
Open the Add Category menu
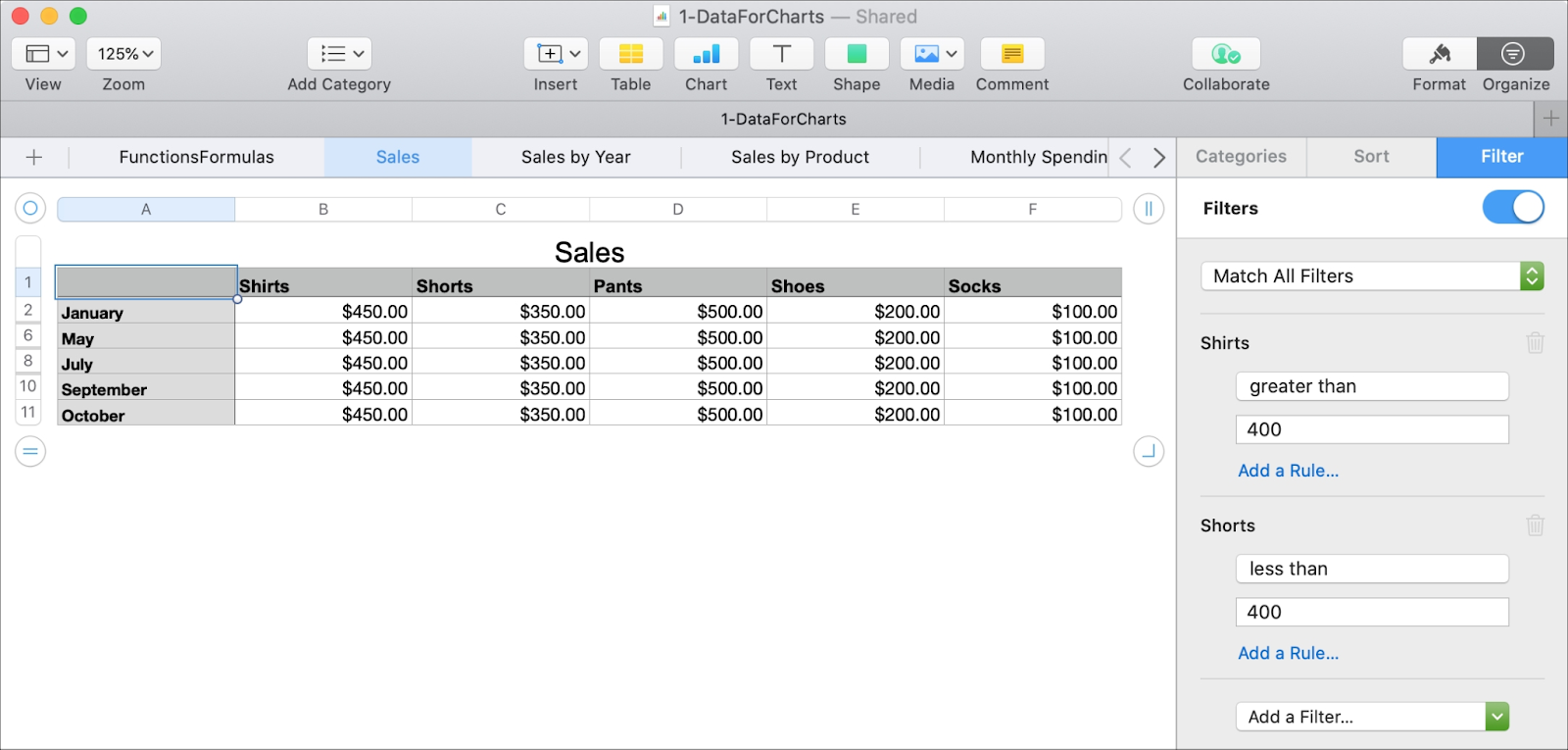[339, 54]
